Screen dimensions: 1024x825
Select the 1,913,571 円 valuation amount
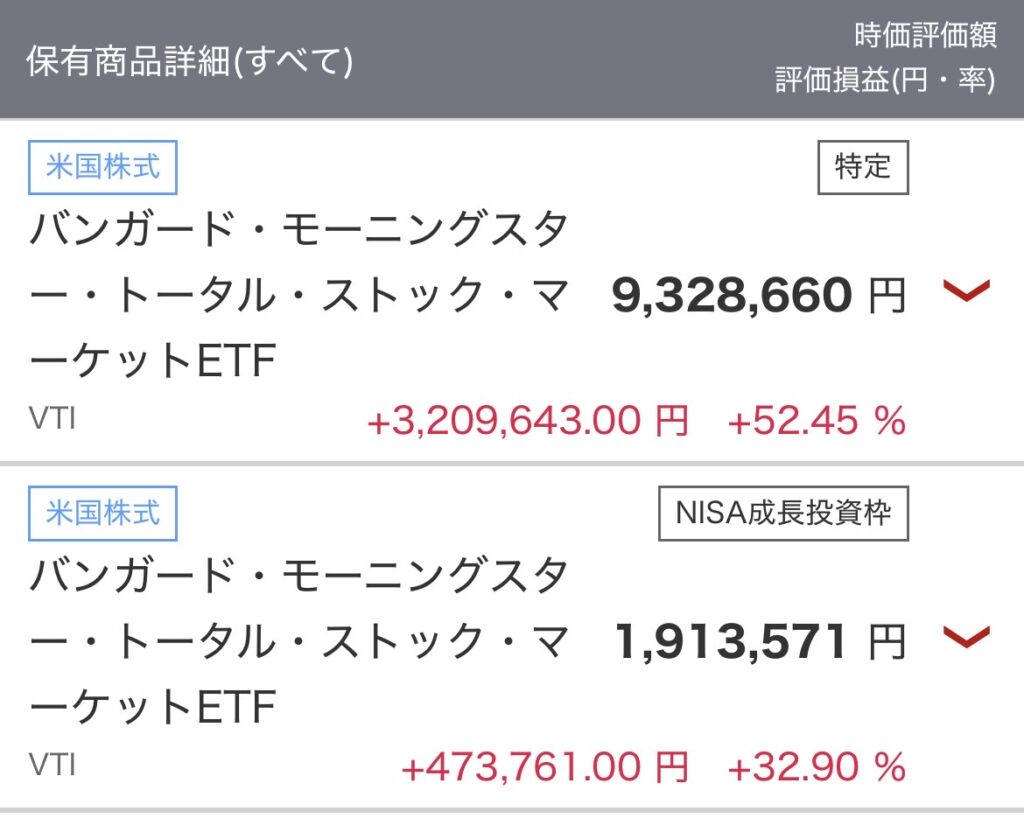point(761,641)
